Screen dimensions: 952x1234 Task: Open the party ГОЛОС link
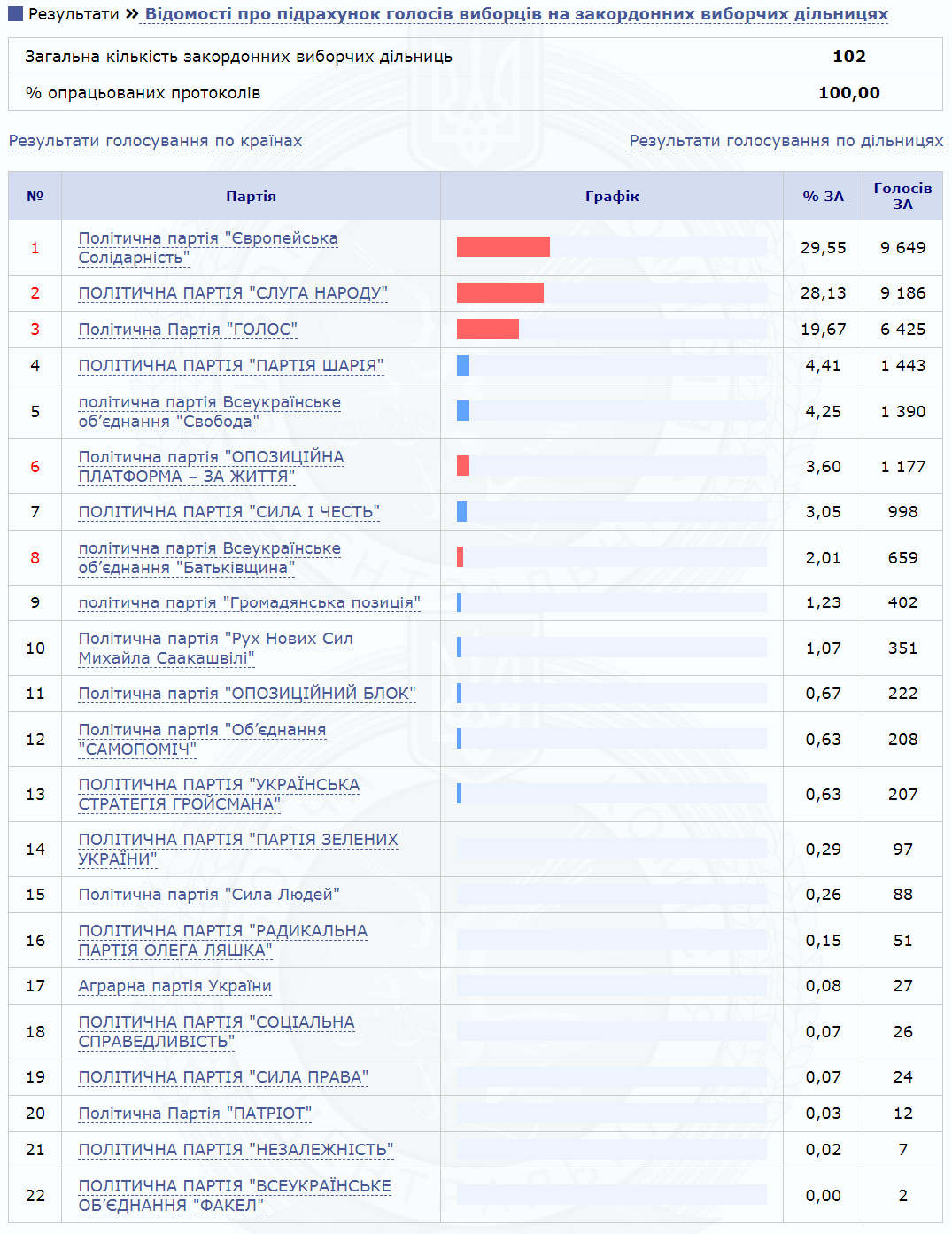(187, 330)
